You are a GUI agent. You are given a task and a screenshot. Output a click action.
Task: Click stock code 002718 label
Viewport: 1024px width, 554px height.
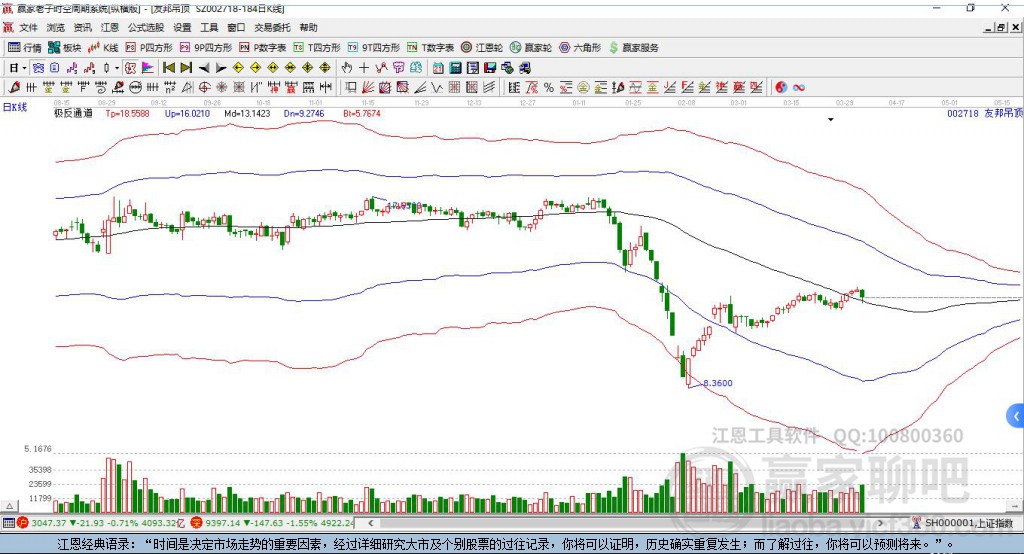click(x=963, y=113)
